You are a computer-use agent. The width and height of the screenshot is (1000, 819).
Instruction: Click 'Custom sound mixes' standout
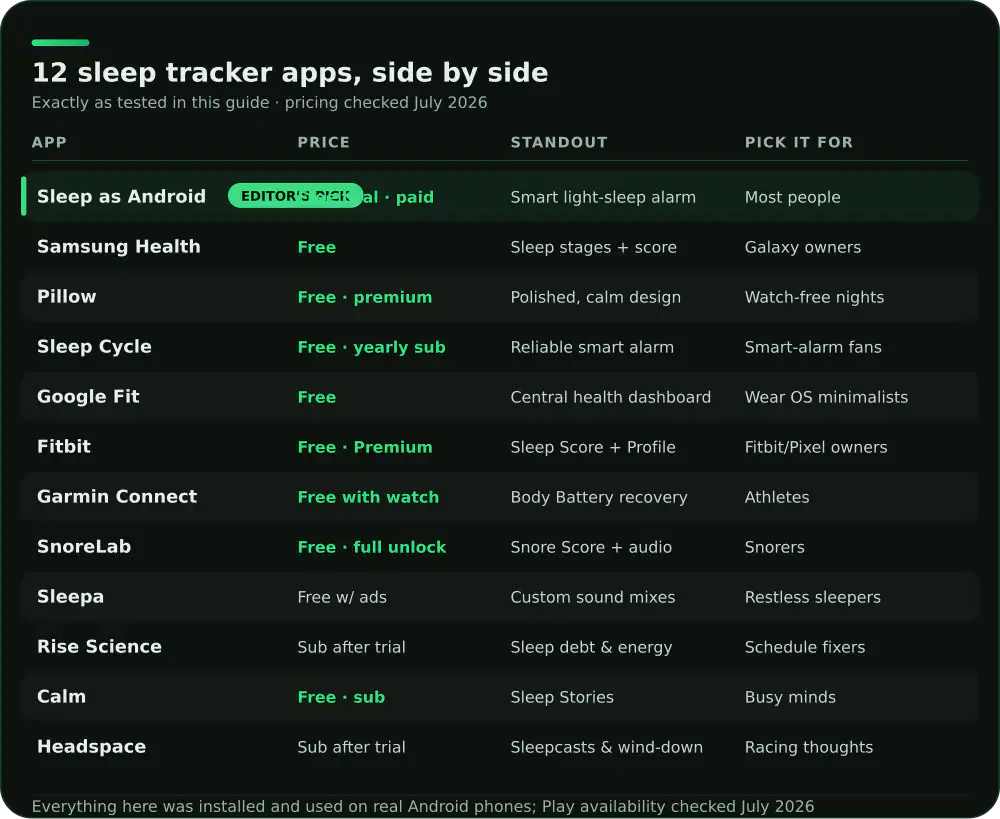pyautogui.click(x=592, y=597)
